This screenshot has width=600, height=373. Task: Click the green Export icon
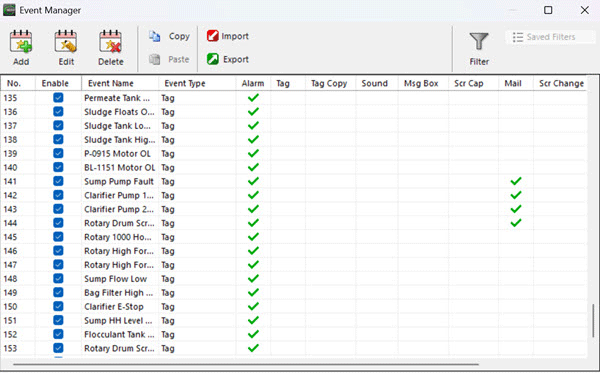pyautogui.click(x=213, y=59)
